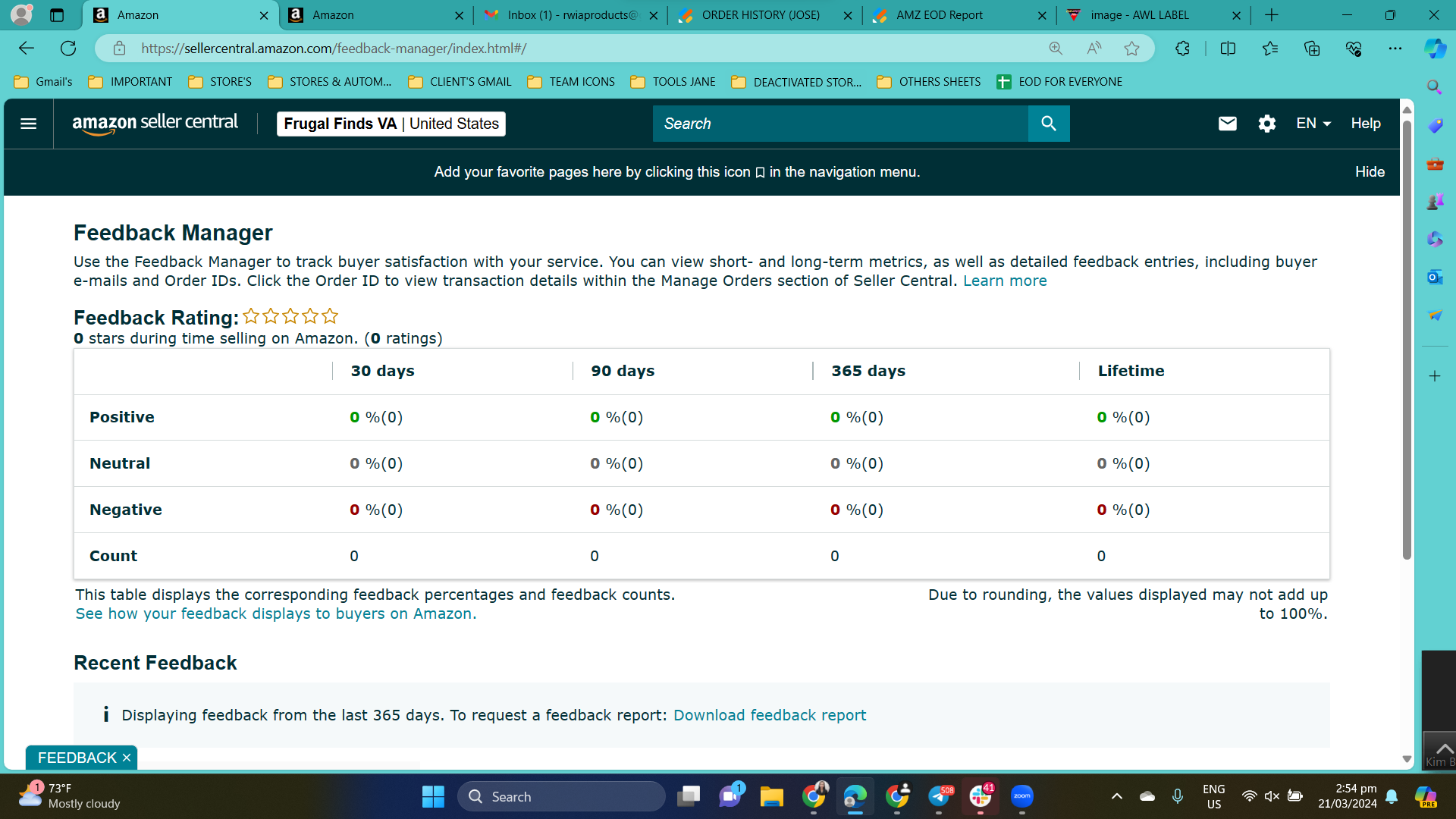Open the browser profile avatar
The width and height of the screenshot is (1456, 819).
(22, 14)
